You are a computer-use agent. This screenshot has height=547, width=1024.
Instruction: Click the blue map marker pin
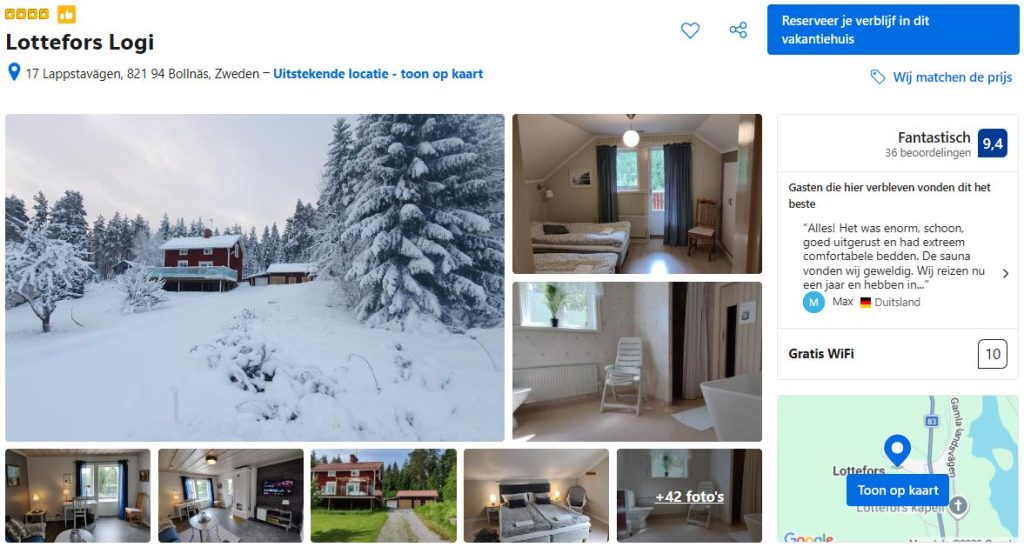897,450
